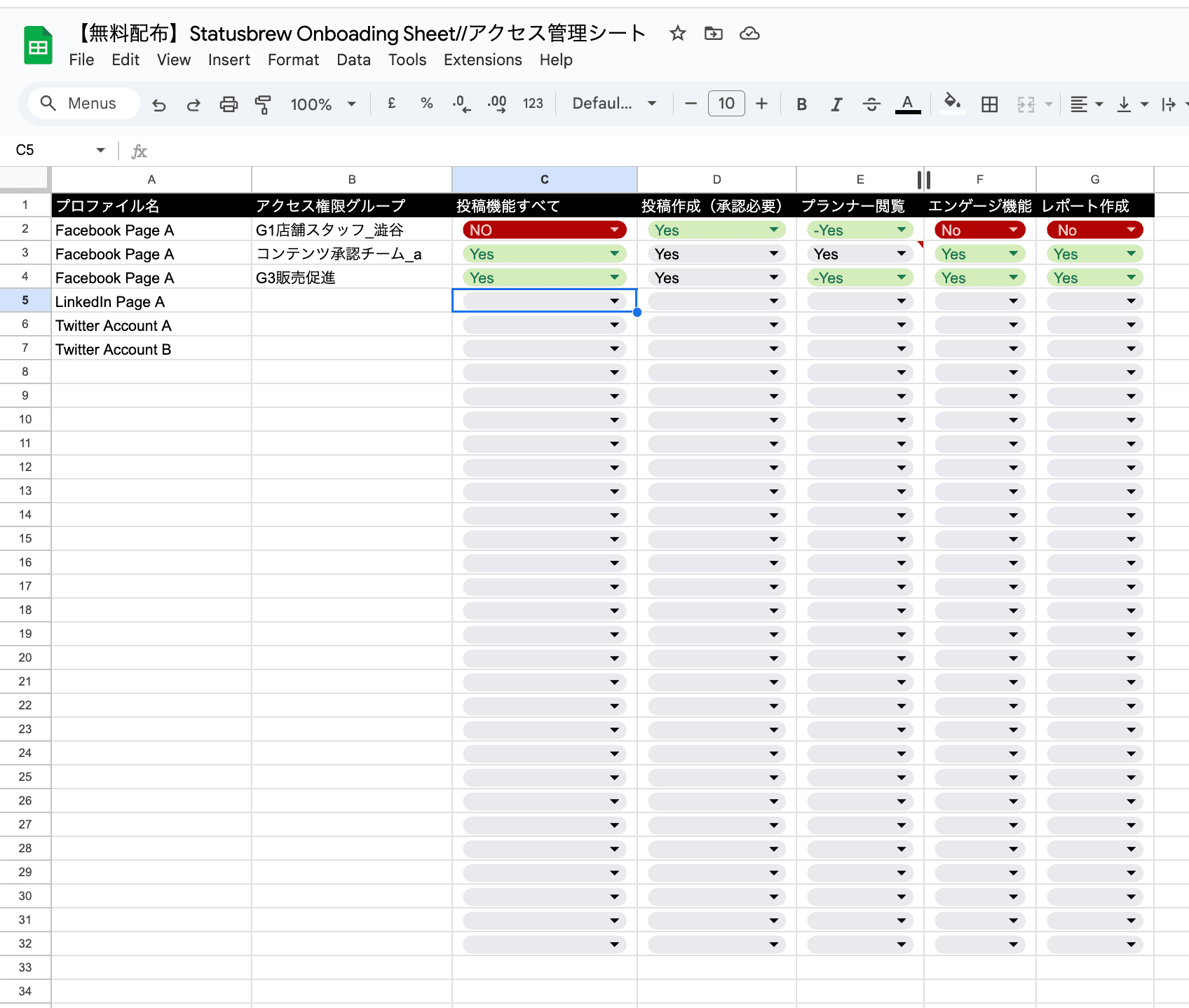Click the increase decimal places icon

click(497, 104)
